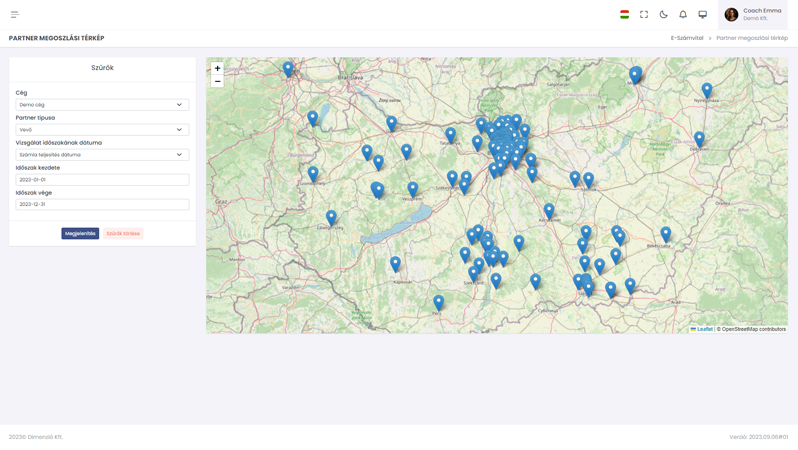The height and width of the screenshot is (450, 798).
Task: Open the Coach Emma profile menu
Action: point(753,14)
